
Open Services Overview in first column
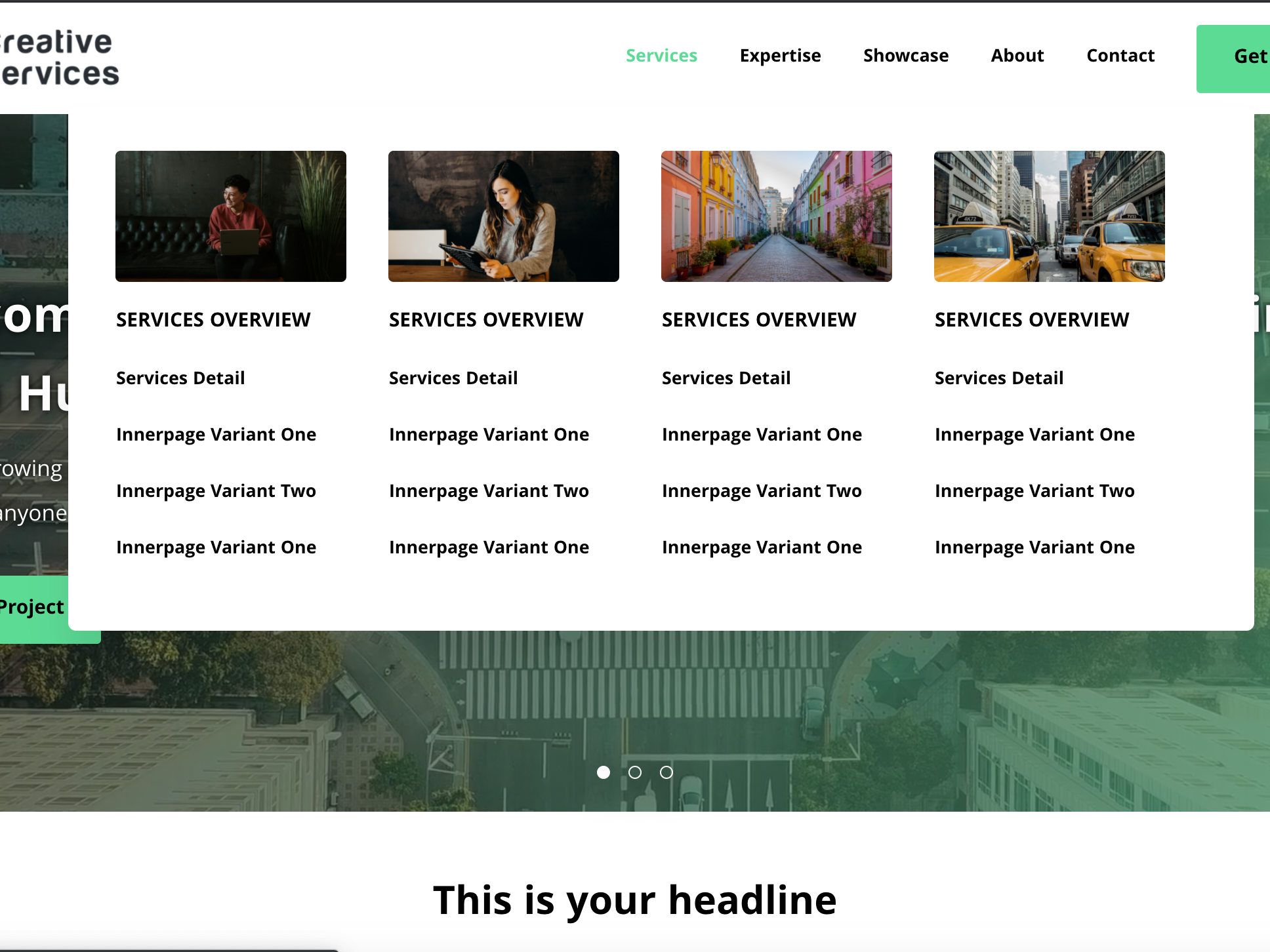[213, 320]
